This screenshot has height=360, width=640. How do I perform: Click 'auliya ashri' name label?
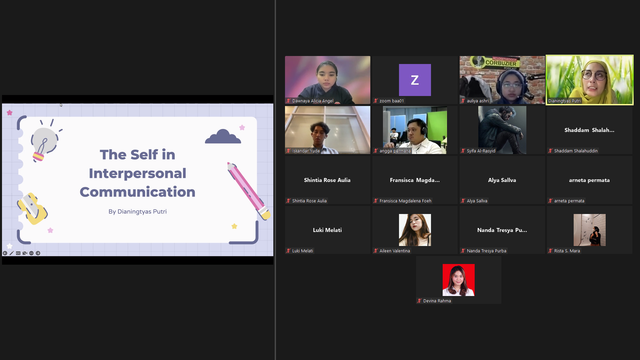click(x=478, y=101)
